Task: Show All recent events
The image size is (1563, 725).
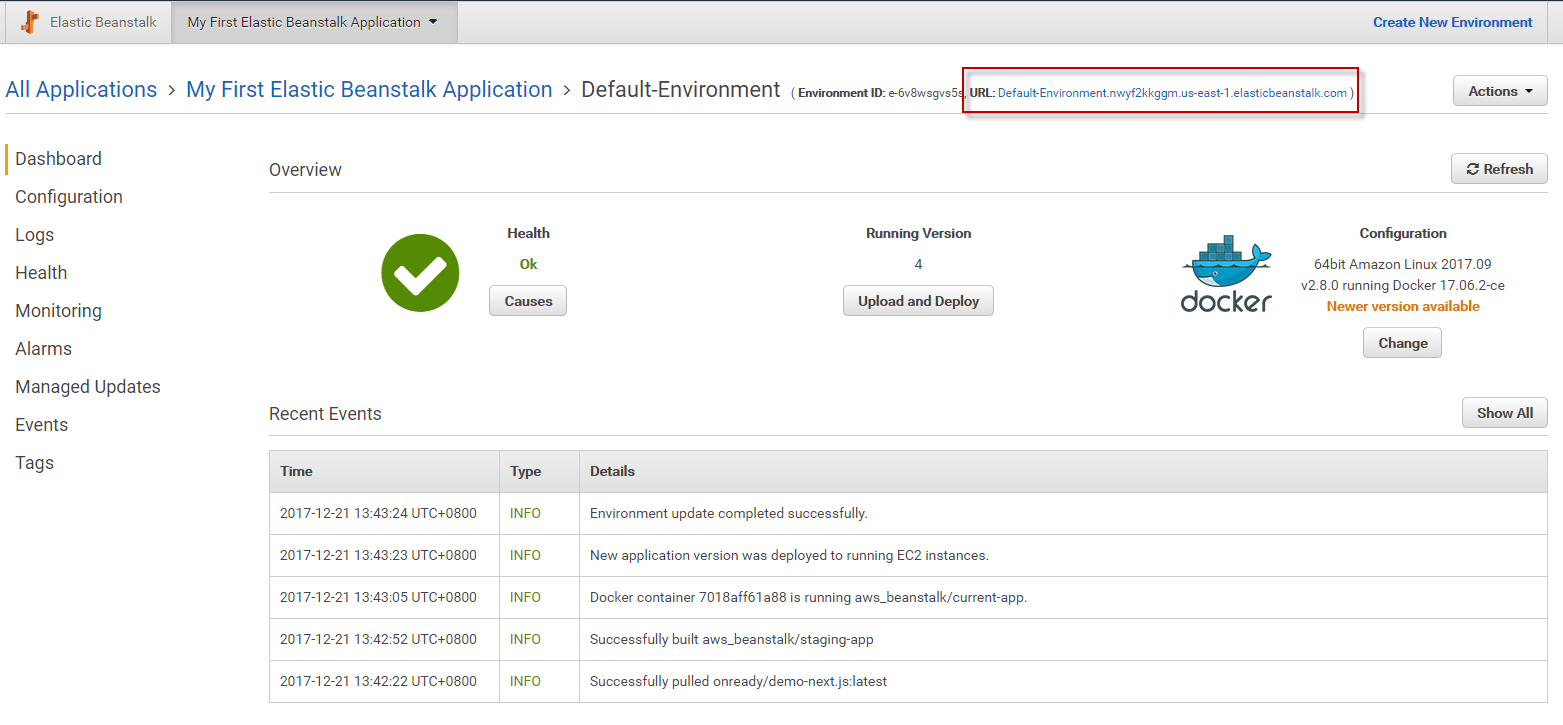Action: [1504, 413]
